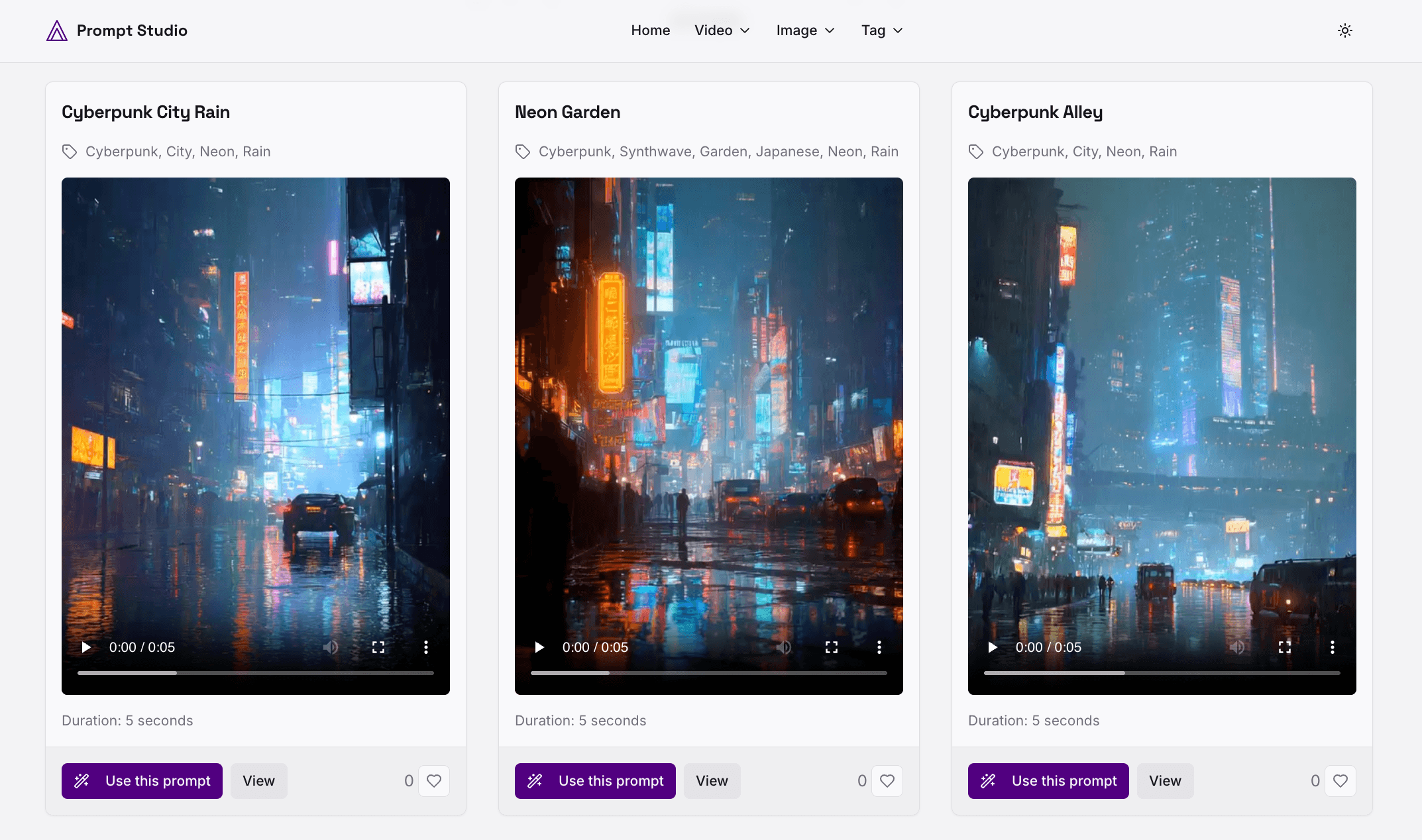The image size is (1422, 840).
Task: View the Cyberpunk Alley prompt details
Action: coord(1165,781)
